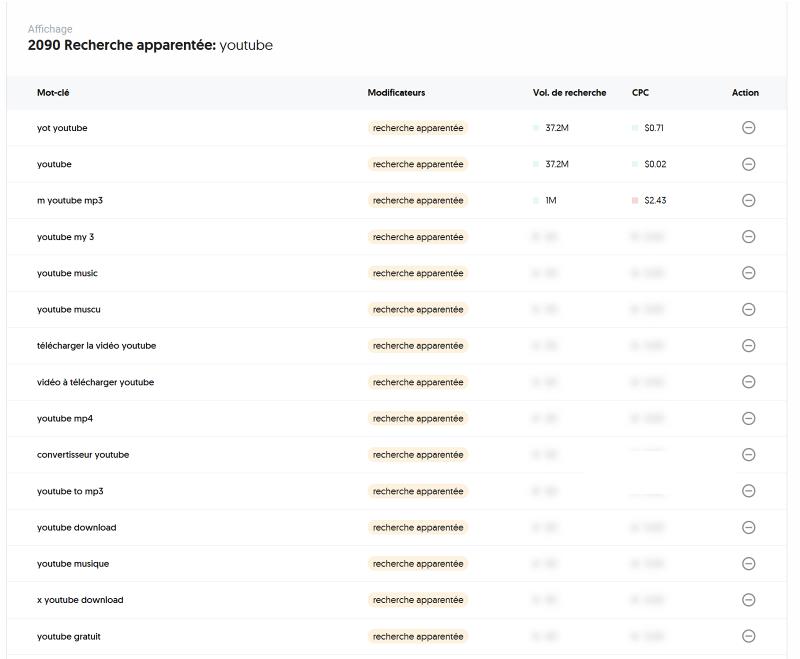Select the keyword text 'youtube' in second row

pyautogui.click(x=54, y=164)
